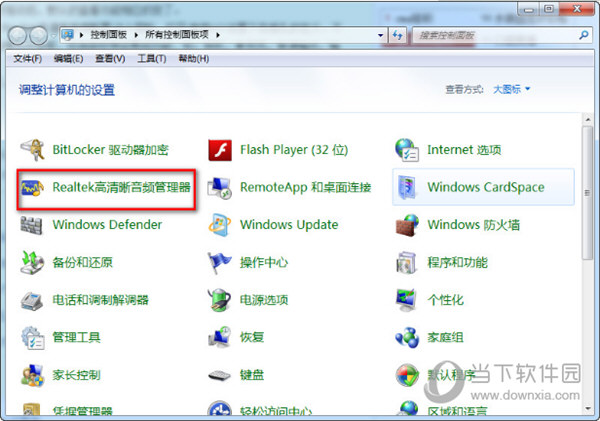Expand the address bar history dropdown arrow
The image size is (600, 421).
380,36
